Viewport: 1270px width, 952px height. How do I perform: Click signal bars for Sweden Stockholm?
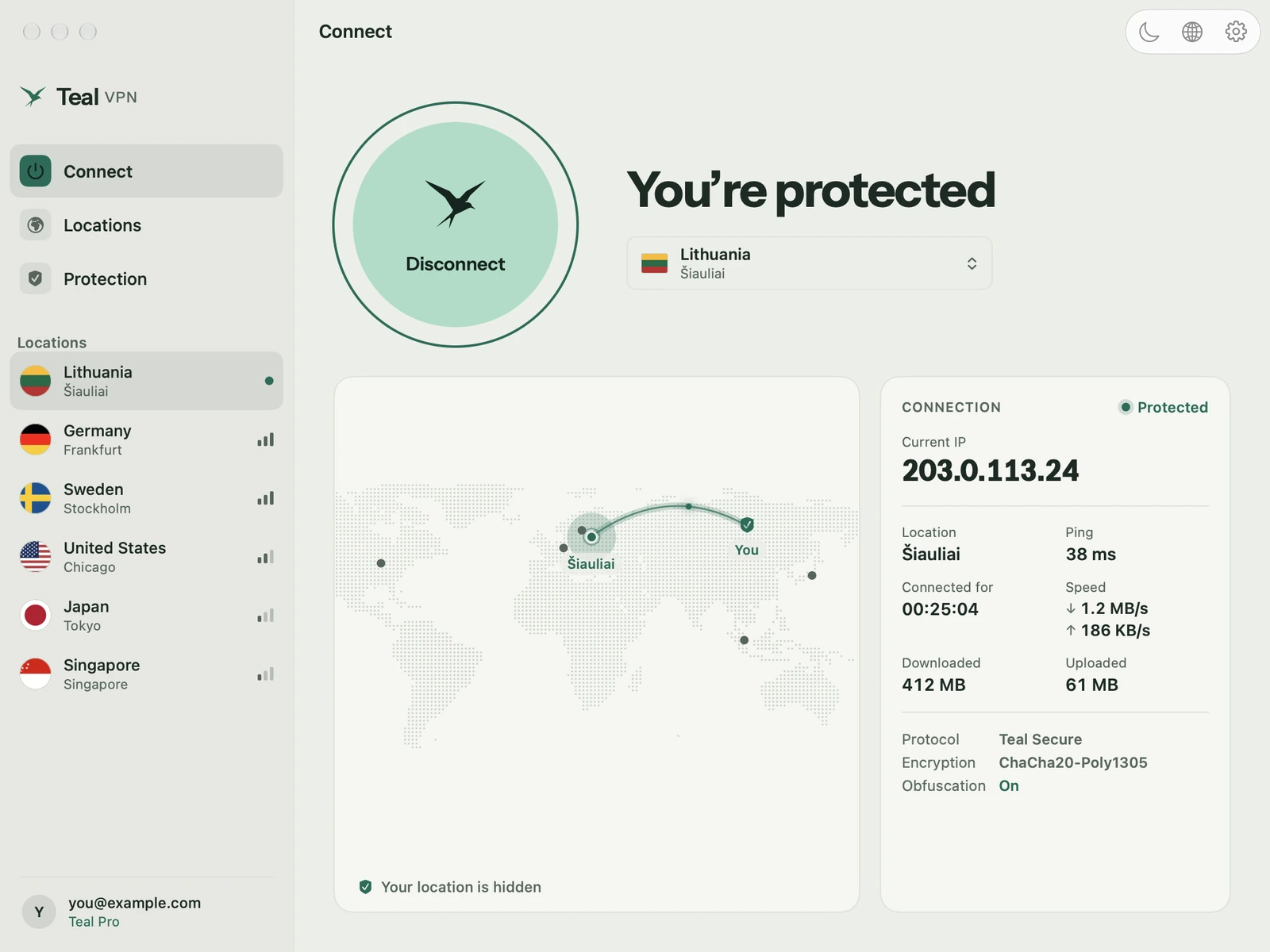pyautogui.click(x=265, y=498)
